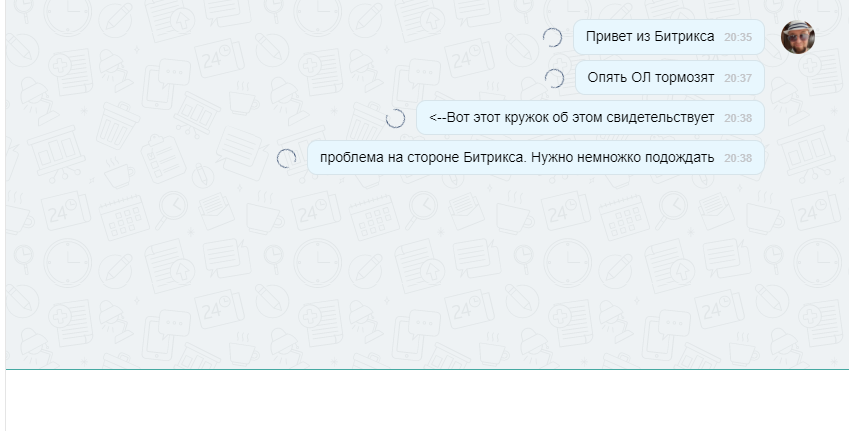Viewport: 849px width, 431px height.
Task: Click the loading spinner beside 'Привет из Битрикса'
Action: (552, 37)
